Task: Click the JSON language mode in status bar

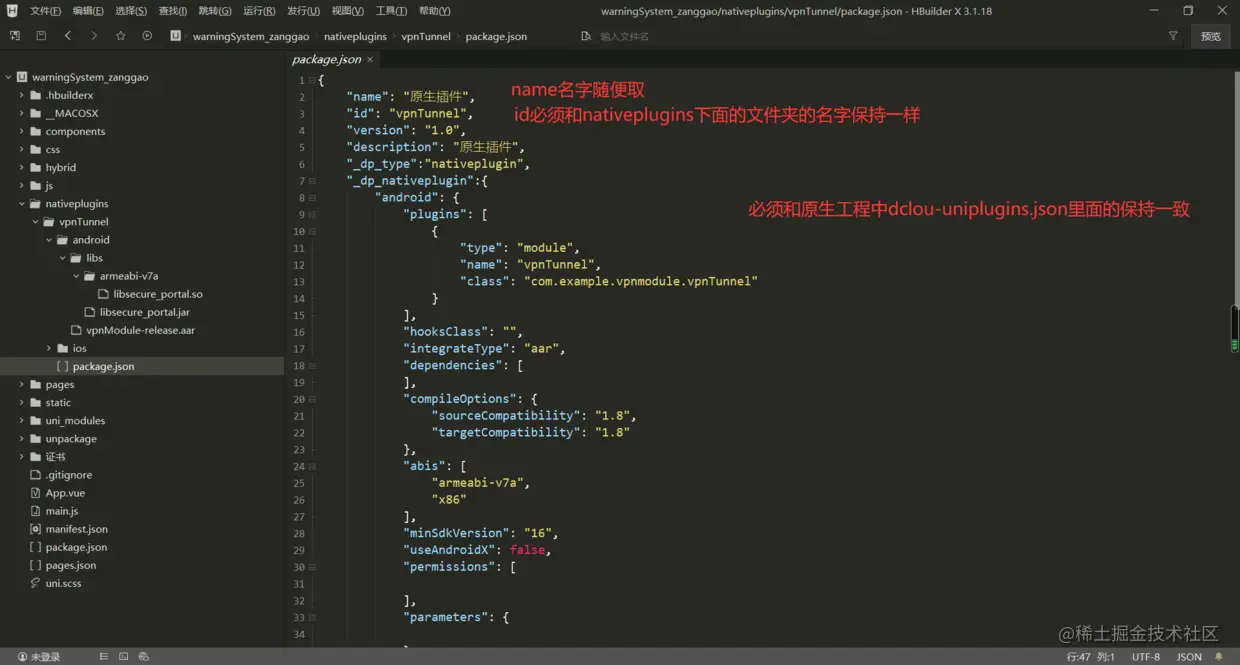Action: (x=1189, y=657)
